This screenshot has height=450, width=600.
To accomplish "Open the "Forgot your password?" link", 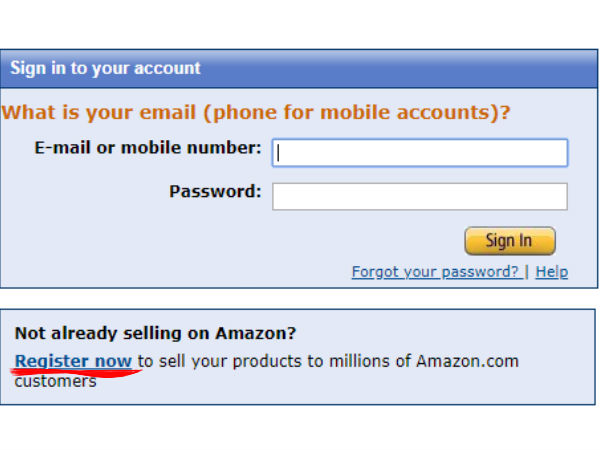I will coord(435,272).
